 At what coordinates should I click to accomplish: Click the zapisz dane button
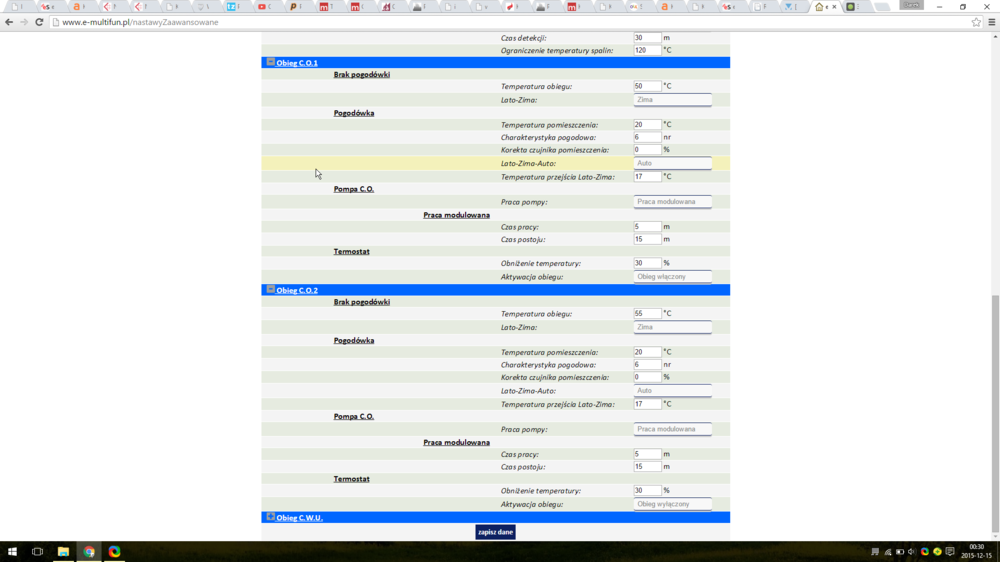tap(495, 532)
